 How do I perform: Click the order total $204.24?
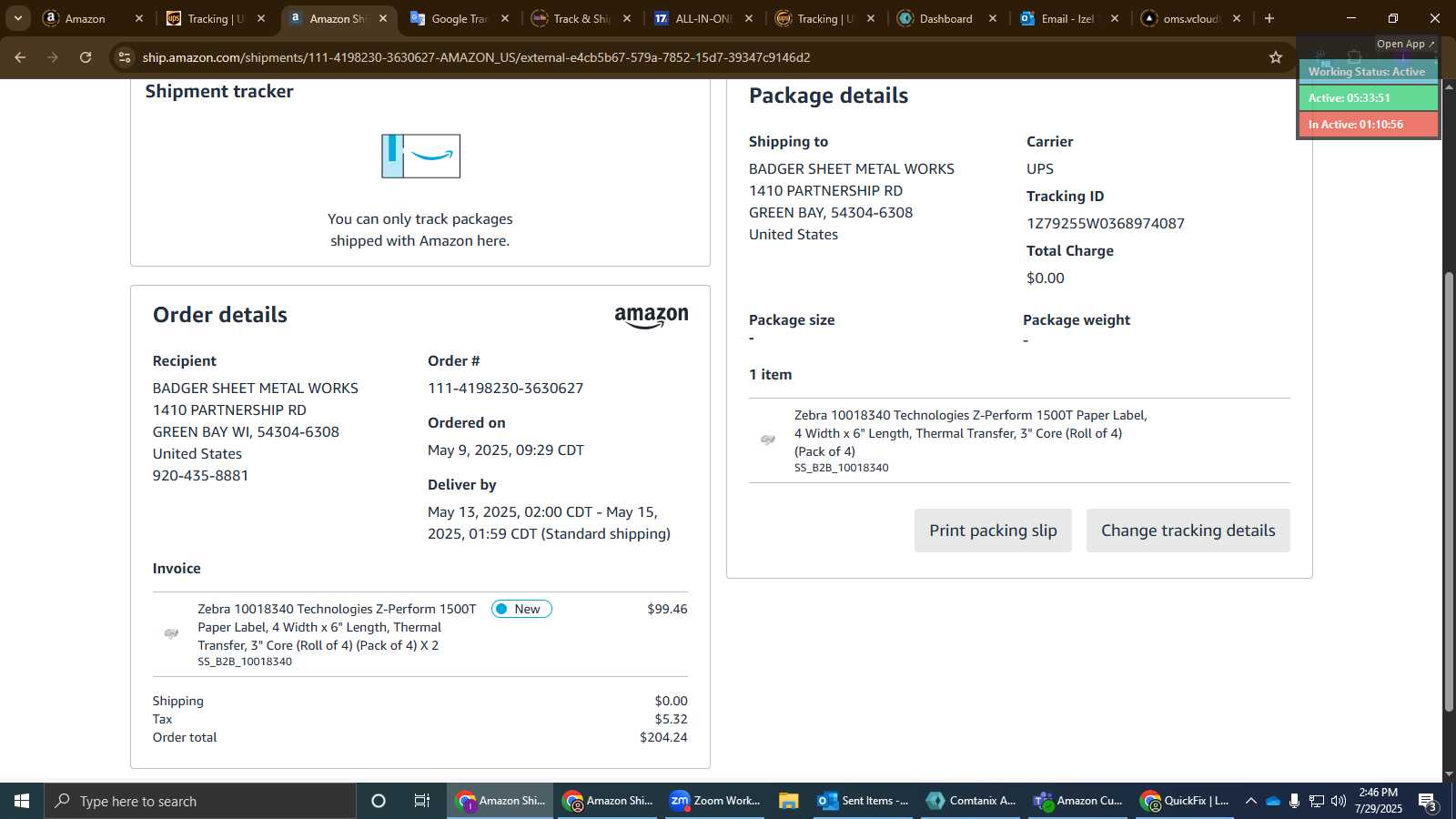pyautogui.click(x=663, y=737)
